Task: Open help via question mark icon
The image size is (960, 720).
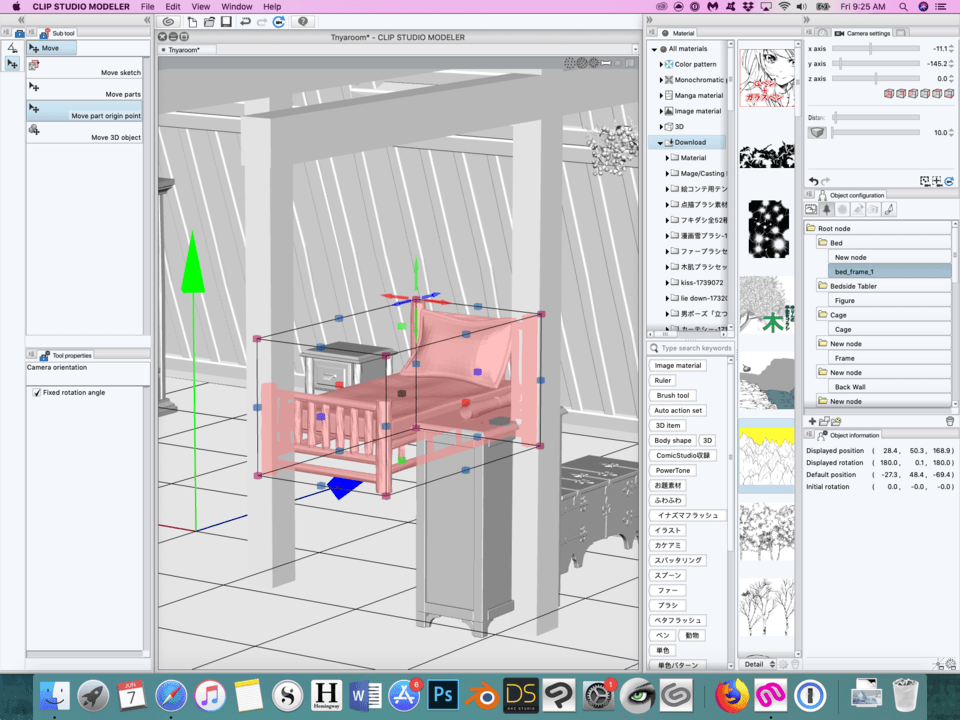Action: click(302, 22)
